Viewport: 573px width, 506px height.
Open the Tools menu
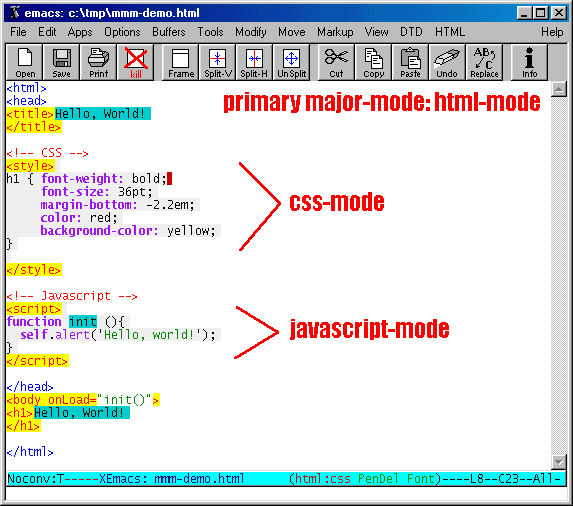pos(210,32)
